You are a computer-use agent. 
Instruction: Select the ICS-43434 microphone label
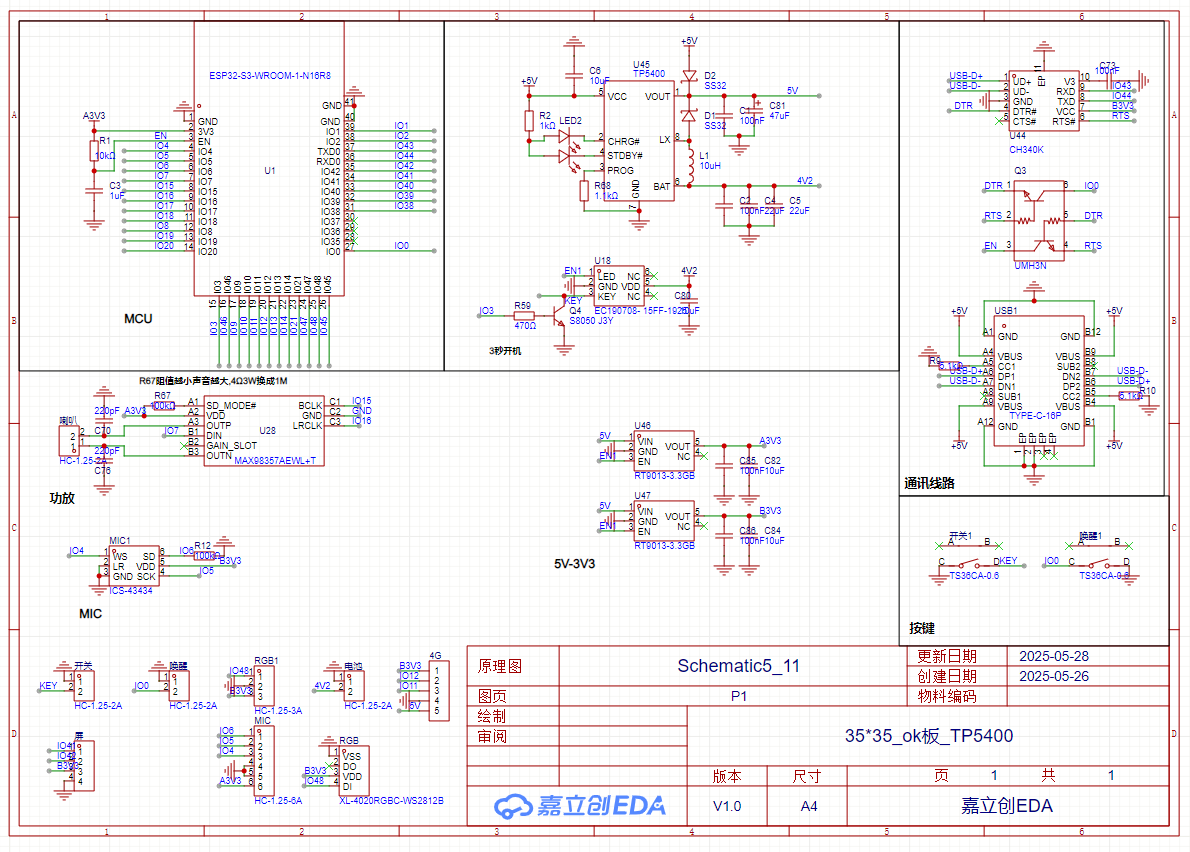point(131,590)
